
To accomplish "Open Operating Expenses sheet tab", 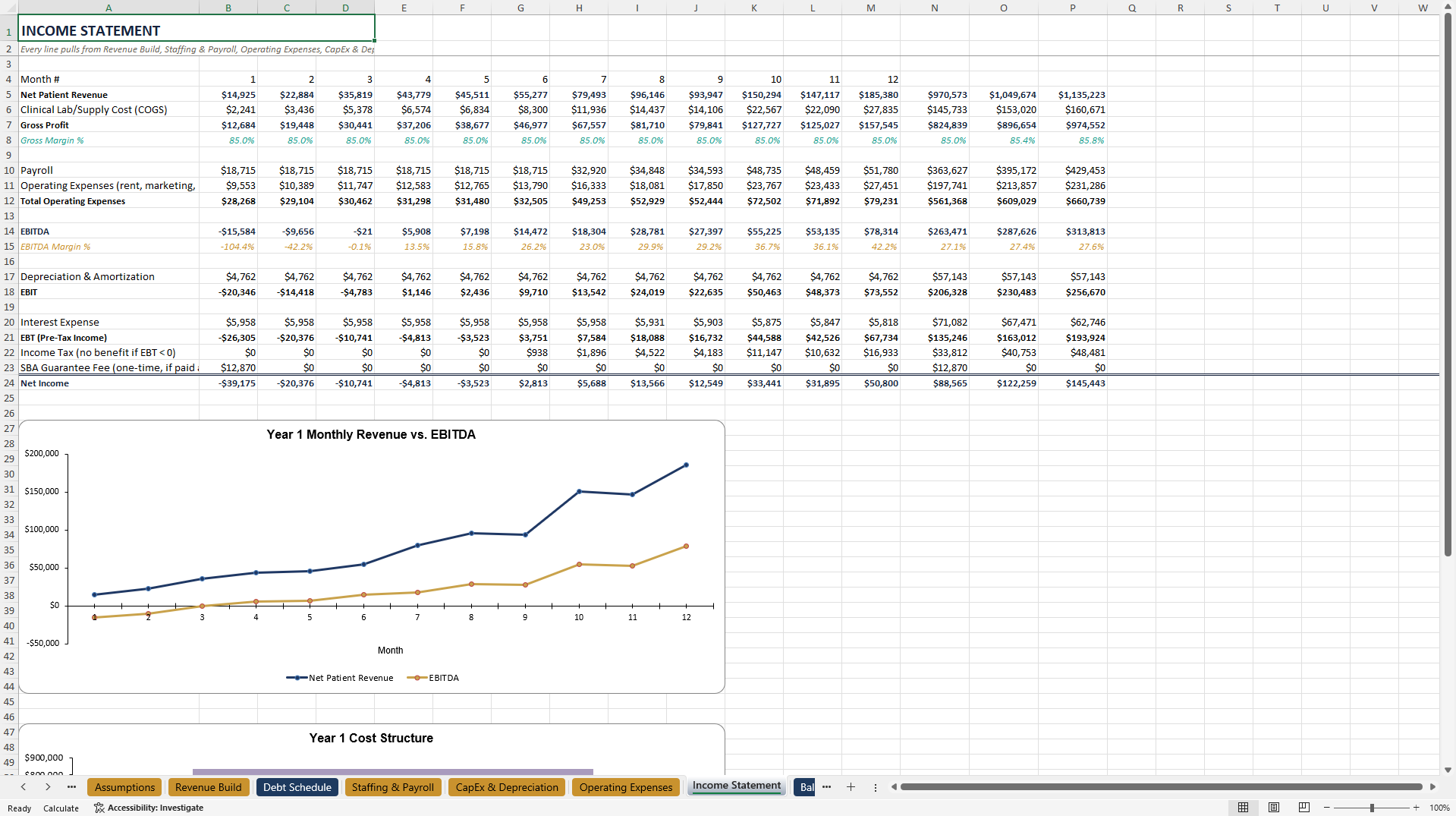I will coord(626,787).
